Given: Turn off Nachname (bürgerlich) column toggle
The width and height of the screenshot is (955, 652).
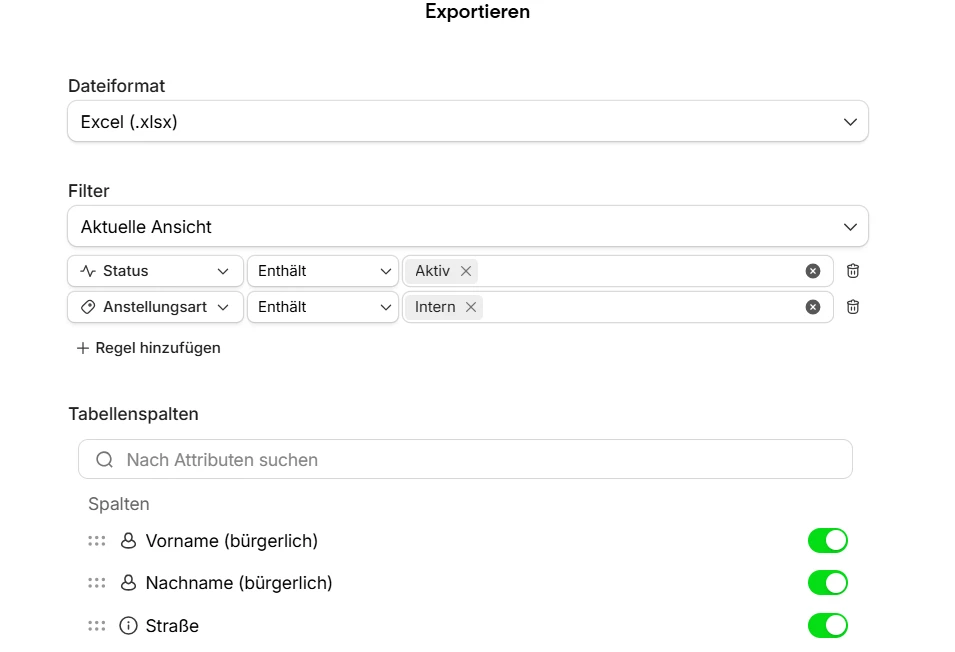Looking at the screenshot, I should coord(827,583).
